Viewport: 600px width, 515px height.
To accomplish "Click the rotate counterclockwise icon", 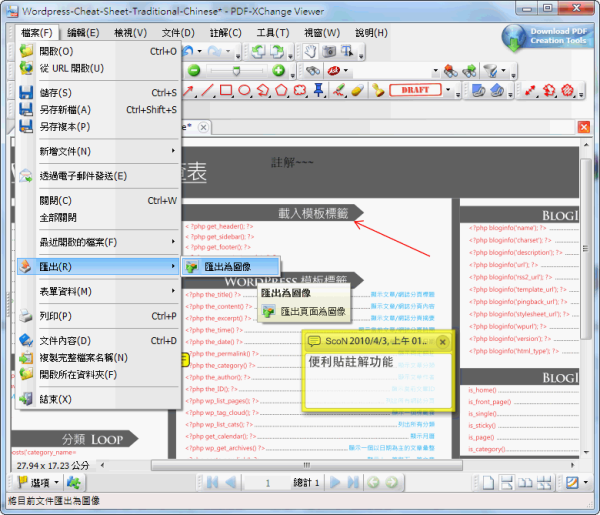I will [x=259, y=51].
